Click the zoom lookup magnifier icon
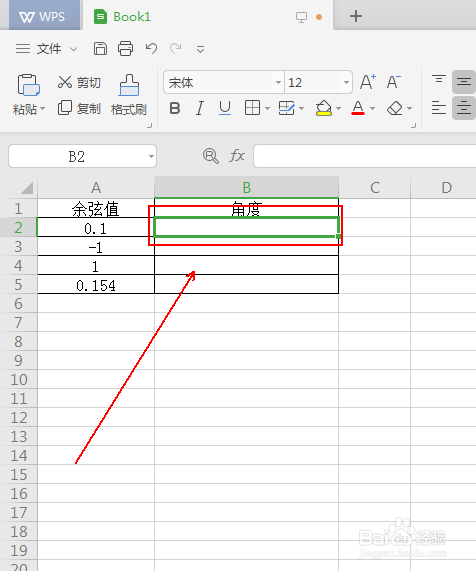 (211, 156)
